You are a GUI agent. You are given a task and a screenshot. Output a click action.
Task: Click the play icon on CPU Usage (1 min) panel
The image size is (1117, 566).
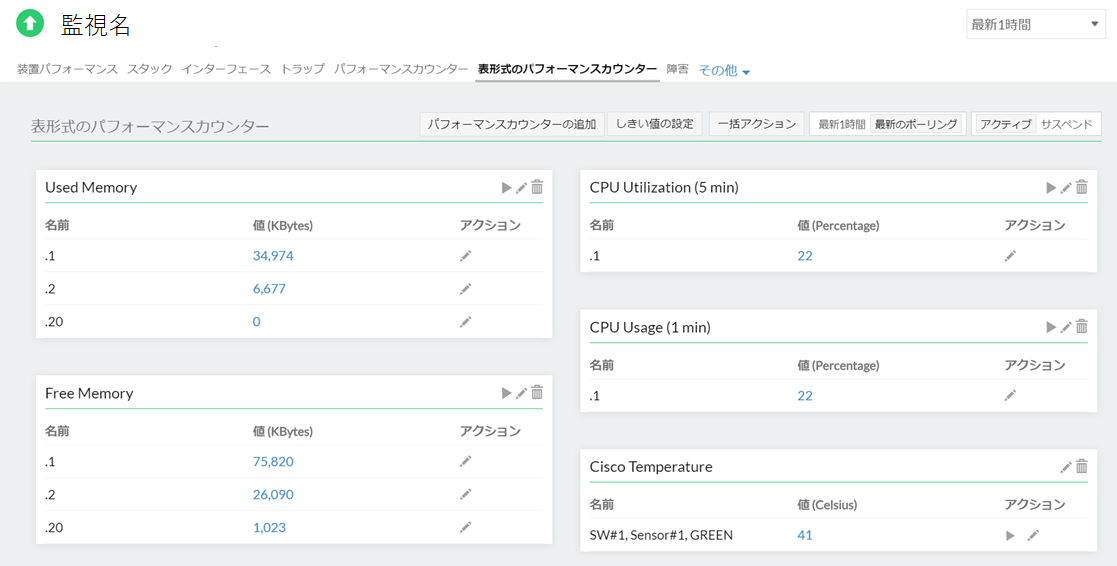[x=1051, y=327]
